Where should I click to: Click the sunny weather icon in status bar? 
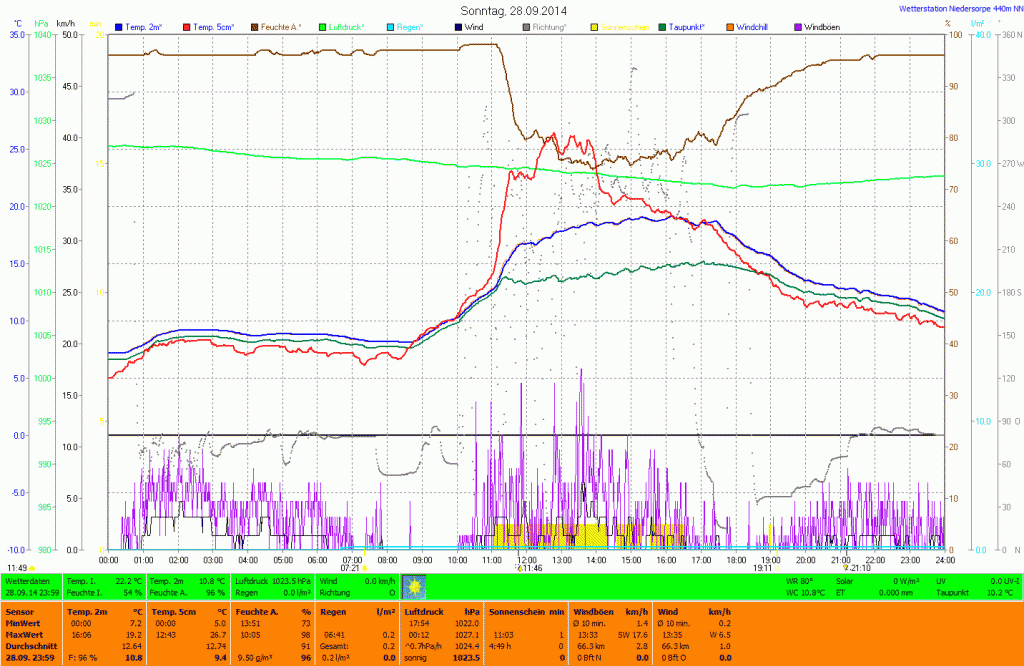(x=414, y=586)
